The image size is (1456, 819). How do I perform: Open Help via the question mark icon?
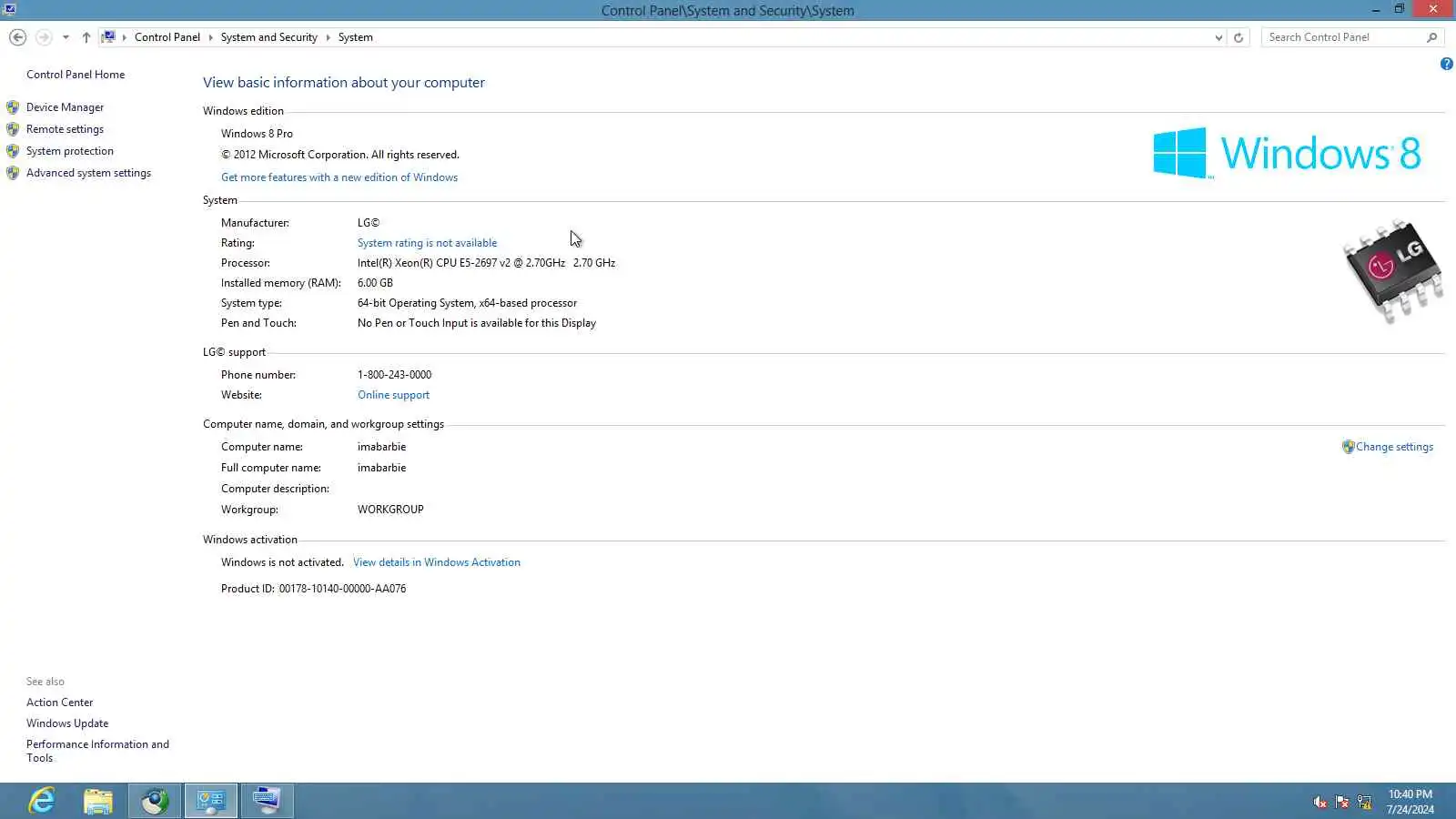1446,64
